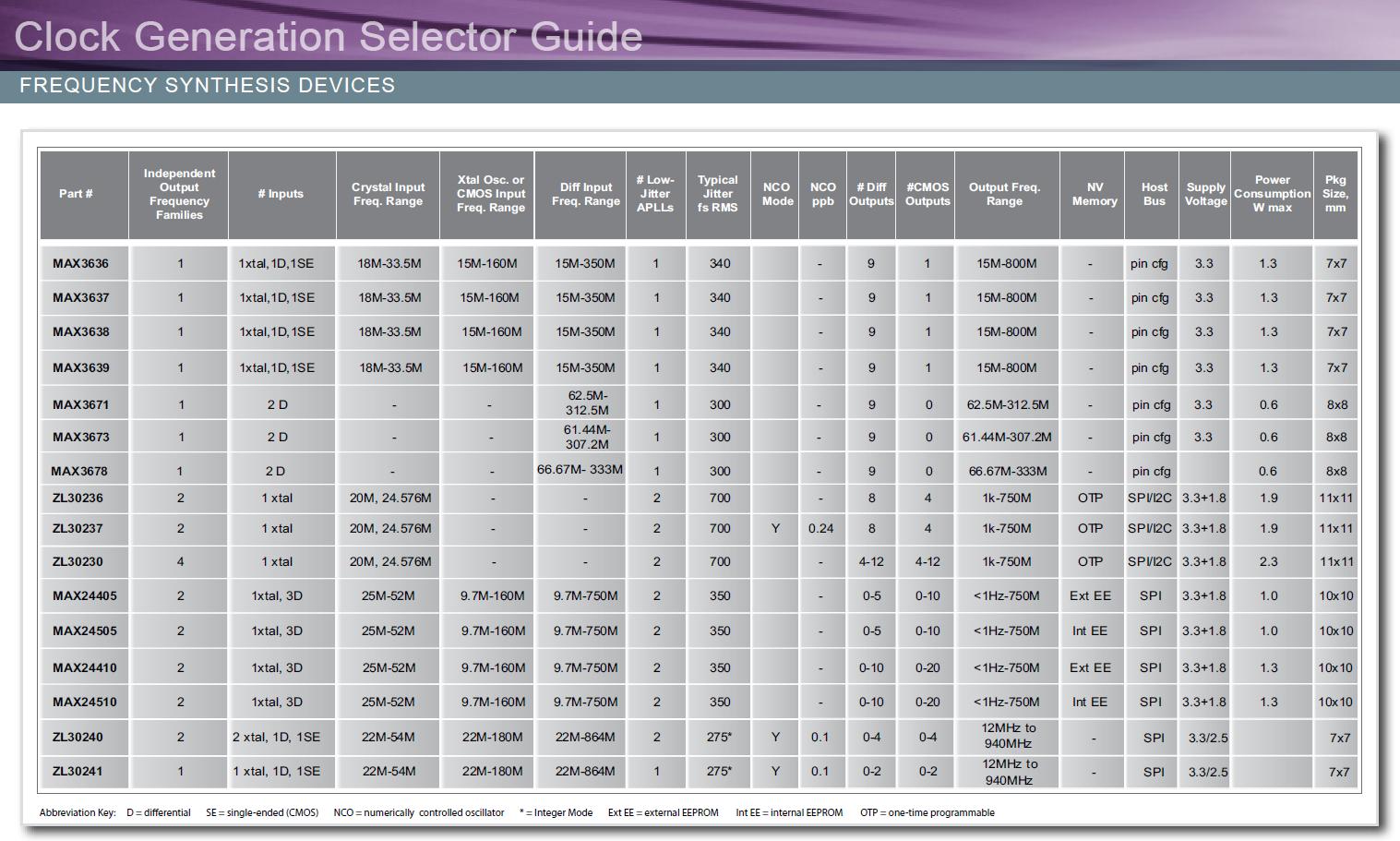Select 'Int EE = internal EEPROM' key entry
1400x841 pixels.
pos(789,812)
